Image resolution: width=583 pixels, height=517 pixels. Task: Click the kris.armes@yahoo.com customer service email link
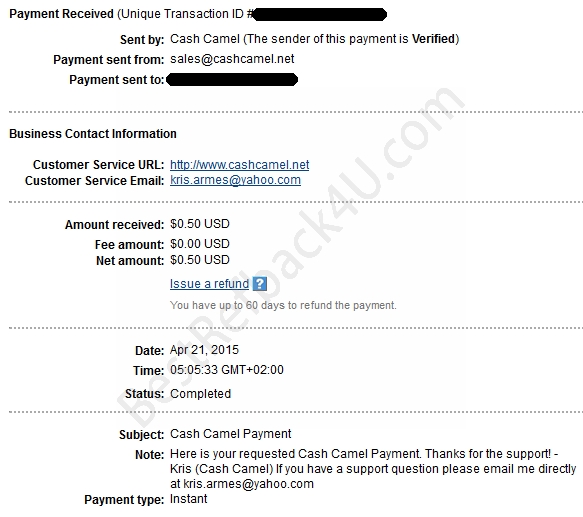(x=235, y=180)
